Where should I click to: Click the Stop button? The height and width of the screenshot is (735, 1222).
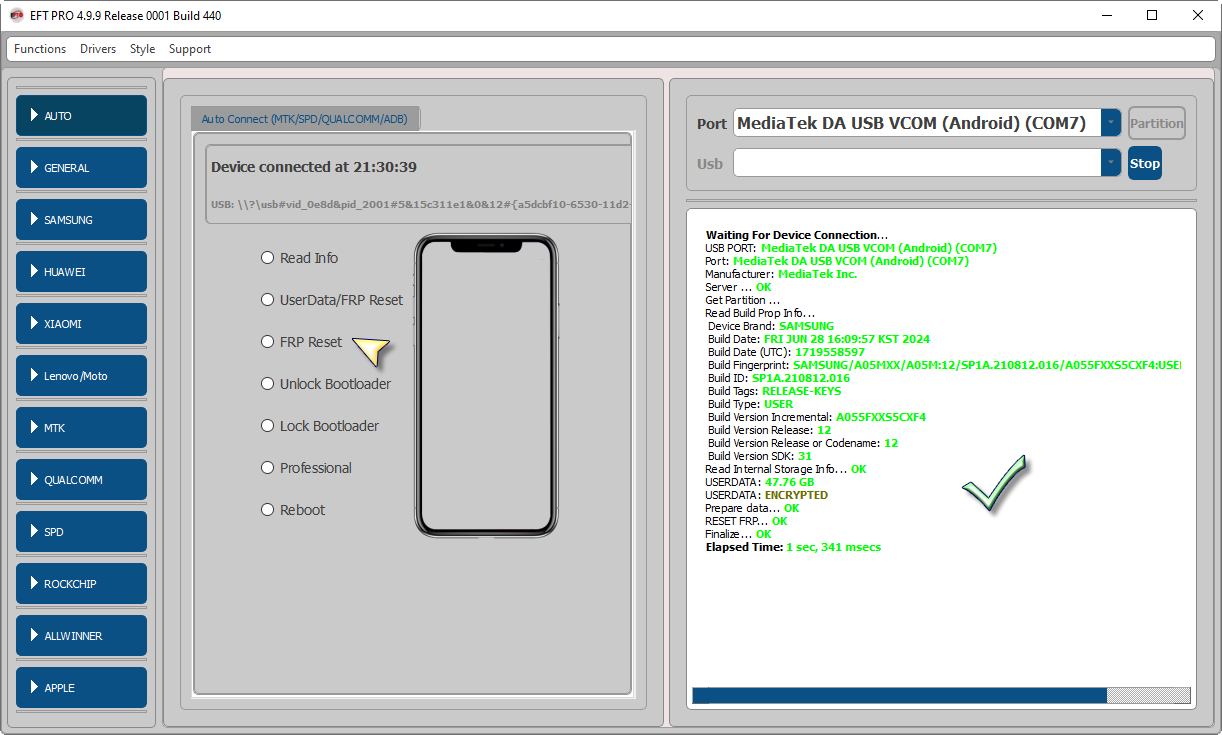pyautogui.click(x=1145, y=163)
